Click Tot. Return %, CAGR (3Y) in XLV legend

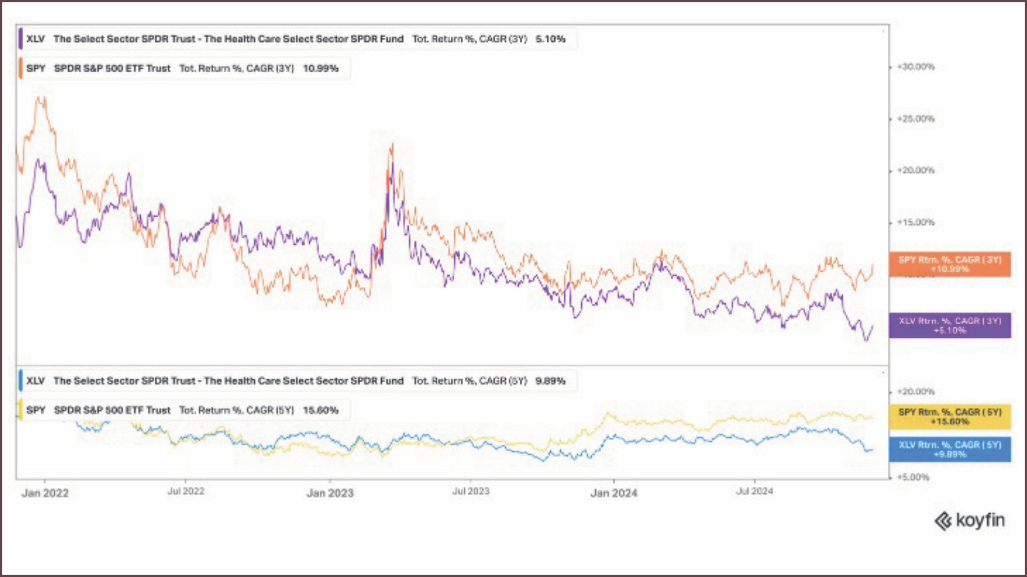click(470, 39)
